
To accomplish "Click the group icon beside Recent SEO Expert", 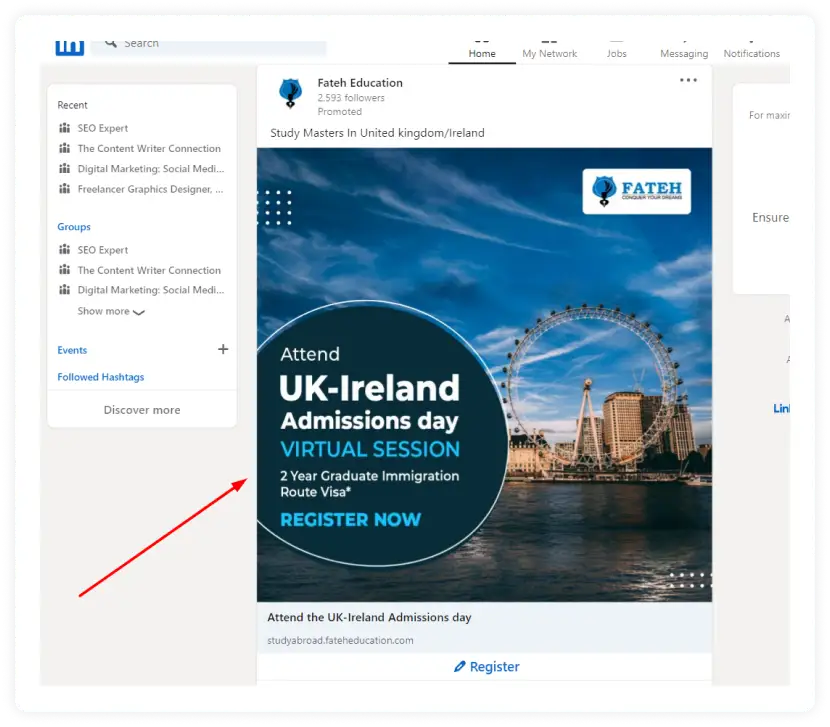I will (x=65, y=128).
